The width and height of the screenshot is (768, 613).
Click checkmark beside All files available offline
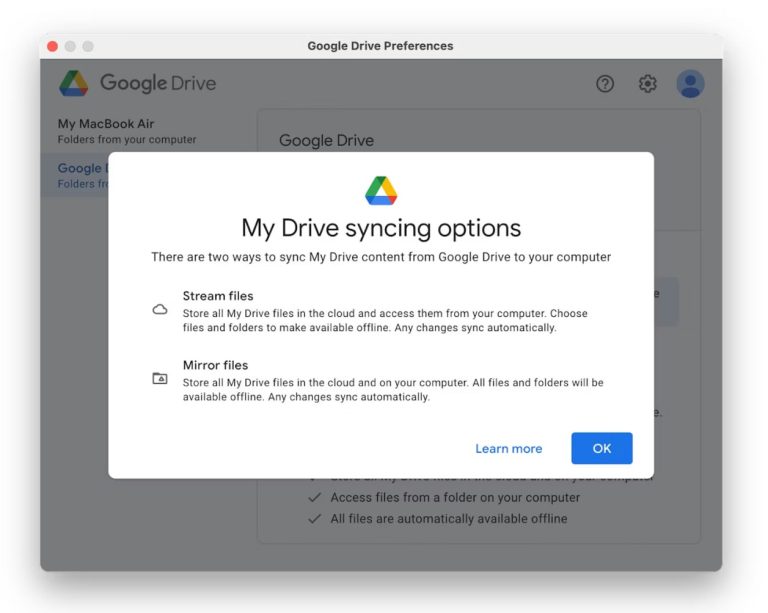[x=315, y=519]
